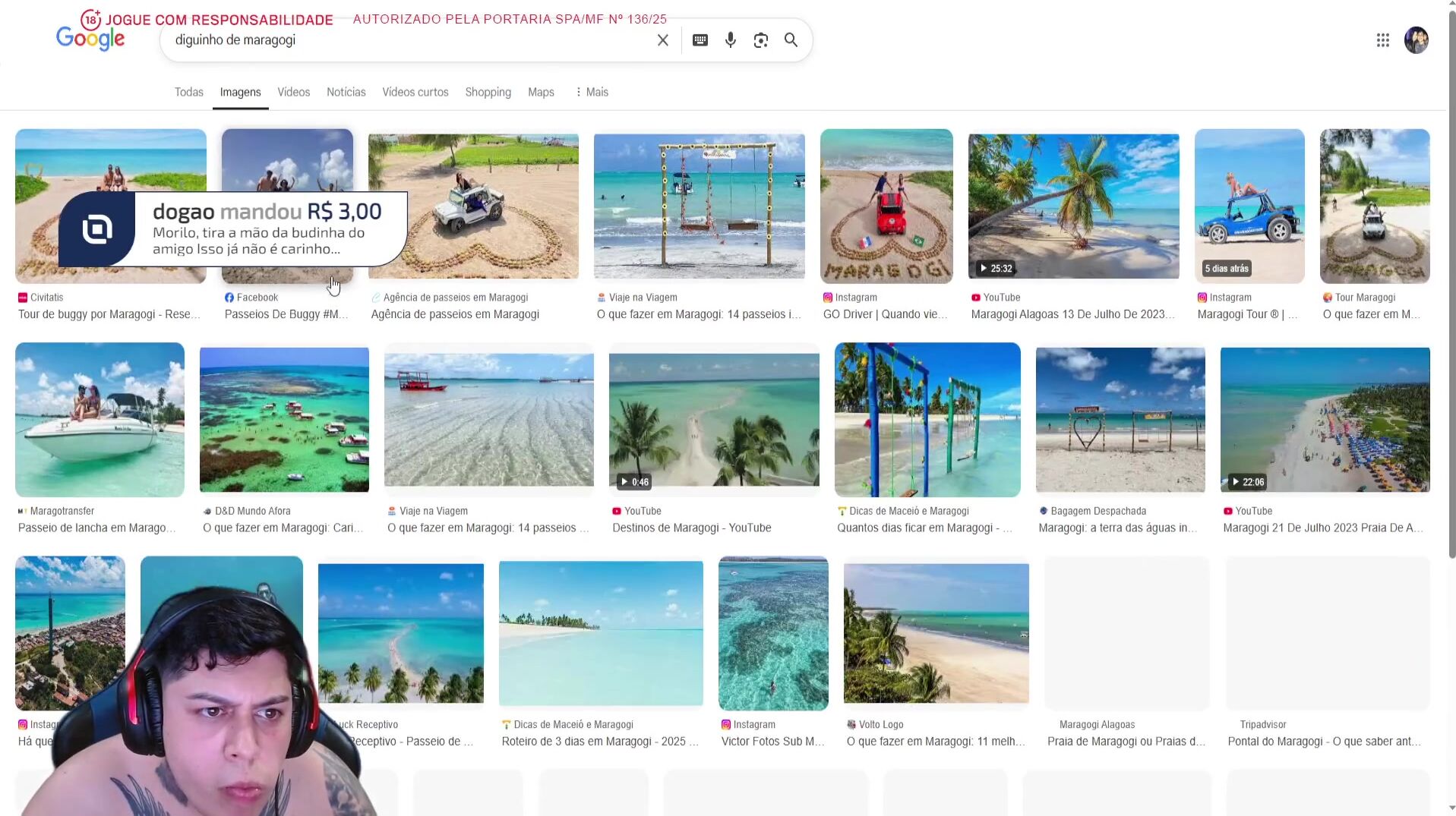Open the Tour Maragogi heart sand thumbnail
This screenshot has width=1456, height=816.
pyautogui.click(x=1375, y=206)
